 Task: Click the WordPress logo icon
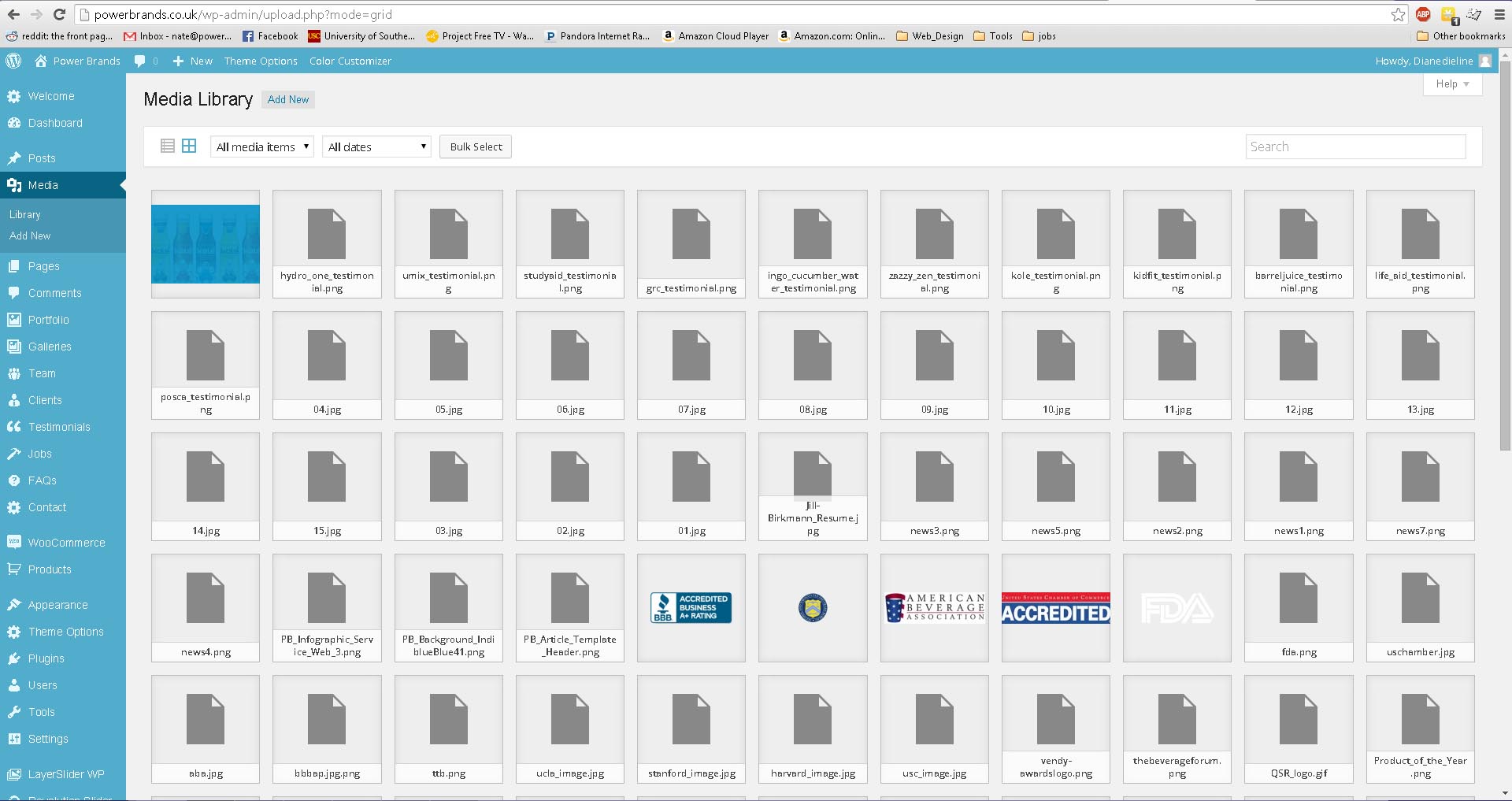pyautogui.click(x=13, y=61)
